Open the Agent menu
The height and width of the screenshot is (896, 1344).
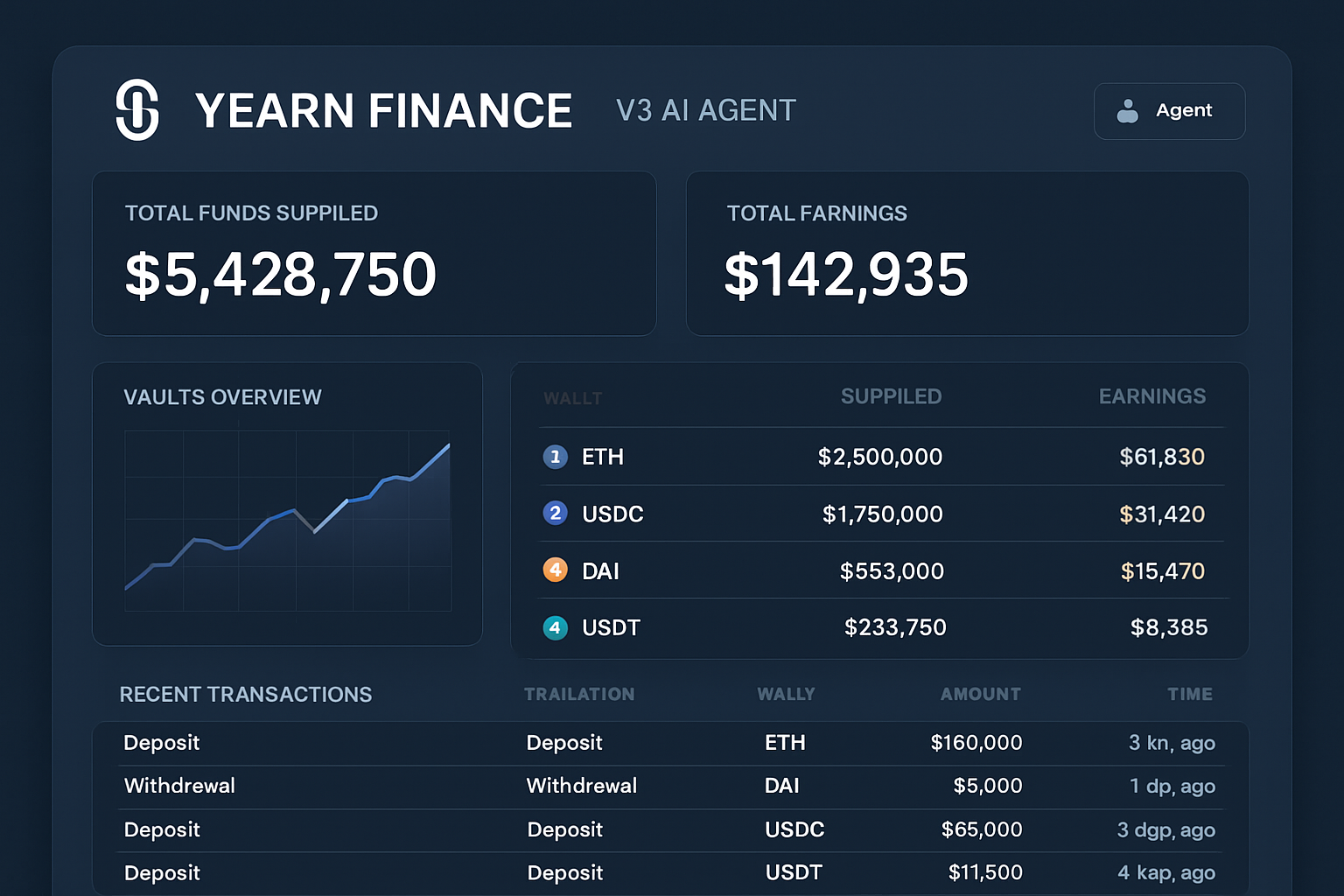tap(1170, 110)
